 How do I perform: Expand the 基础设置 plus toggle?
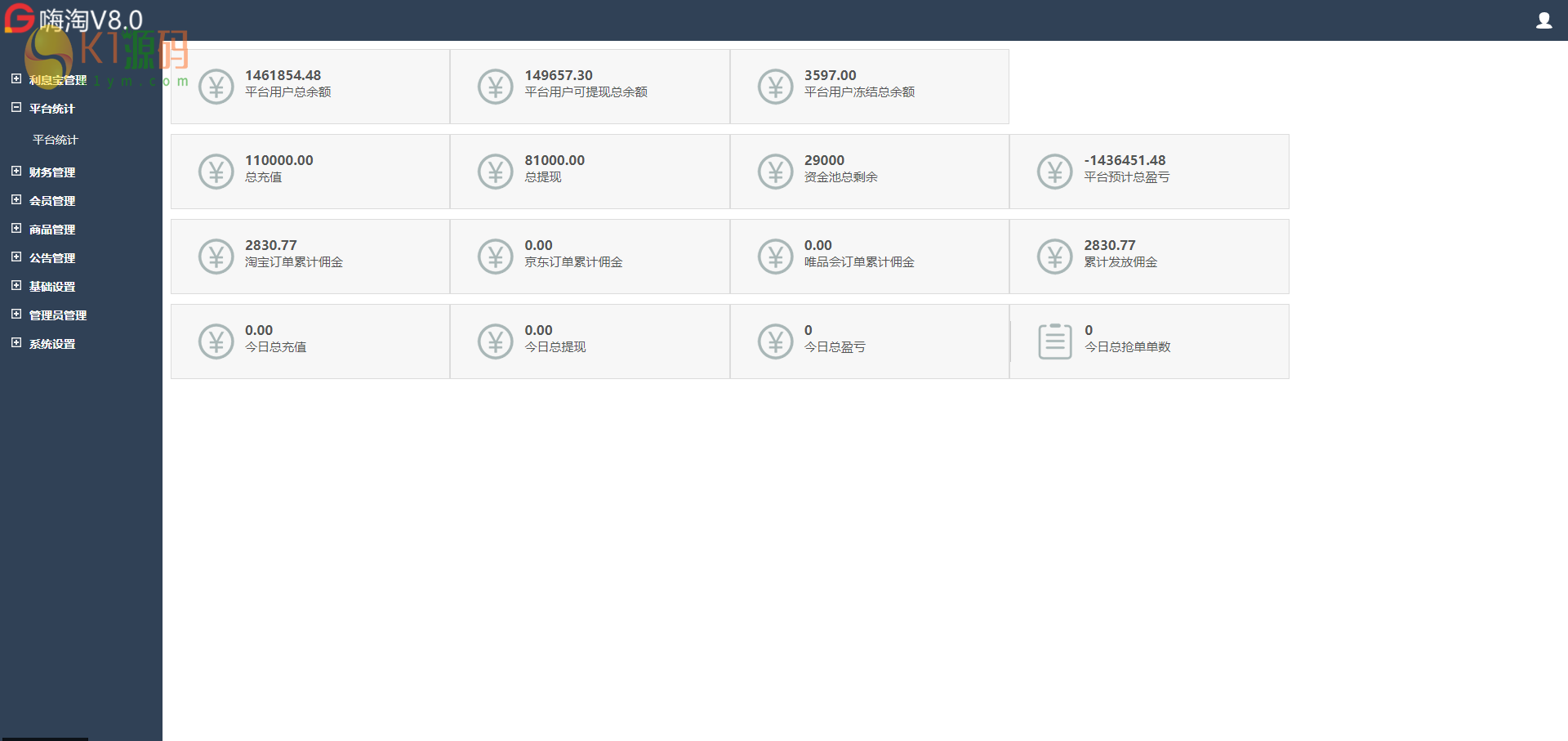[x=16, y=285]
